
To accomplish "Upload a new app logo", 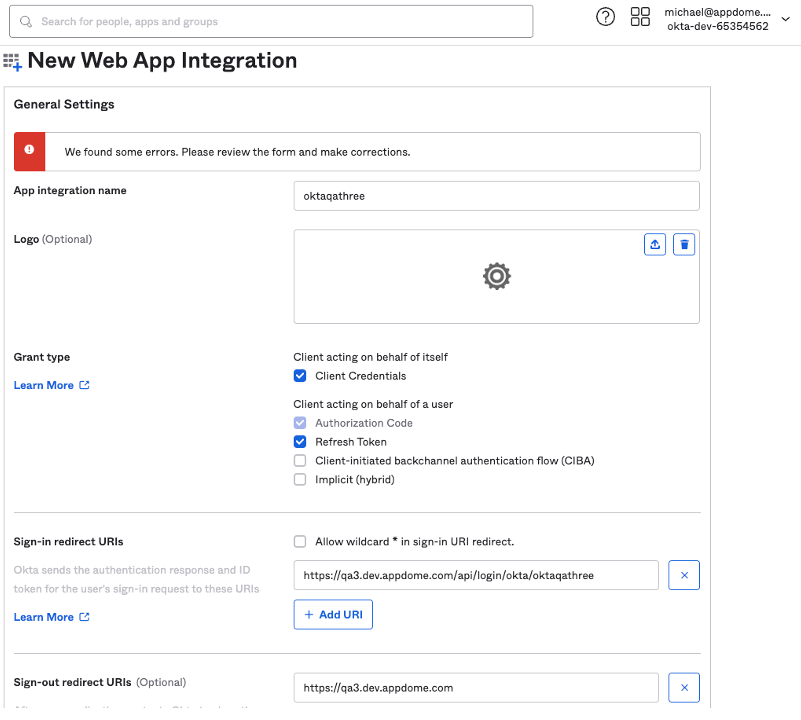I will point(654,243).
